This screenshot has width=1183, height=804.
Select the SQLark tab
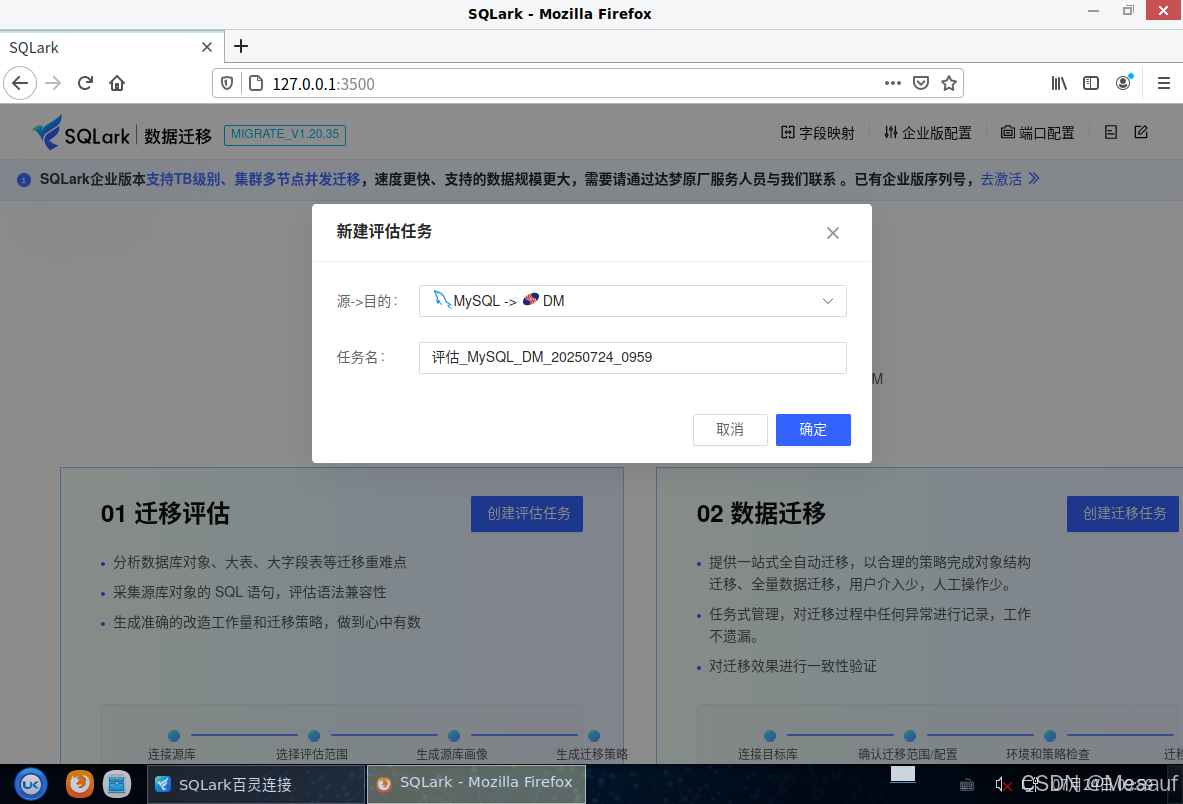(x=112, y=48)
